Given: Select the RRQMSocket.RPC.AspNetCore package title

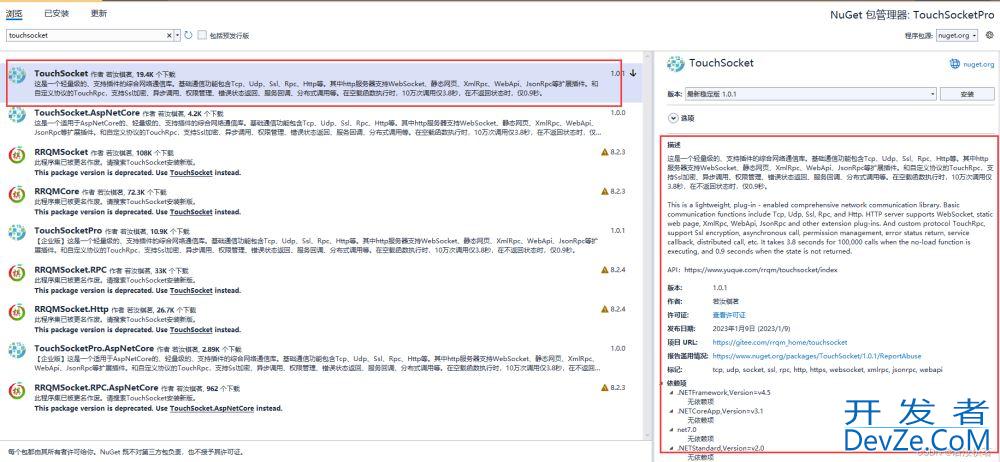Looking at the screenshot, I should click(96, 388).
